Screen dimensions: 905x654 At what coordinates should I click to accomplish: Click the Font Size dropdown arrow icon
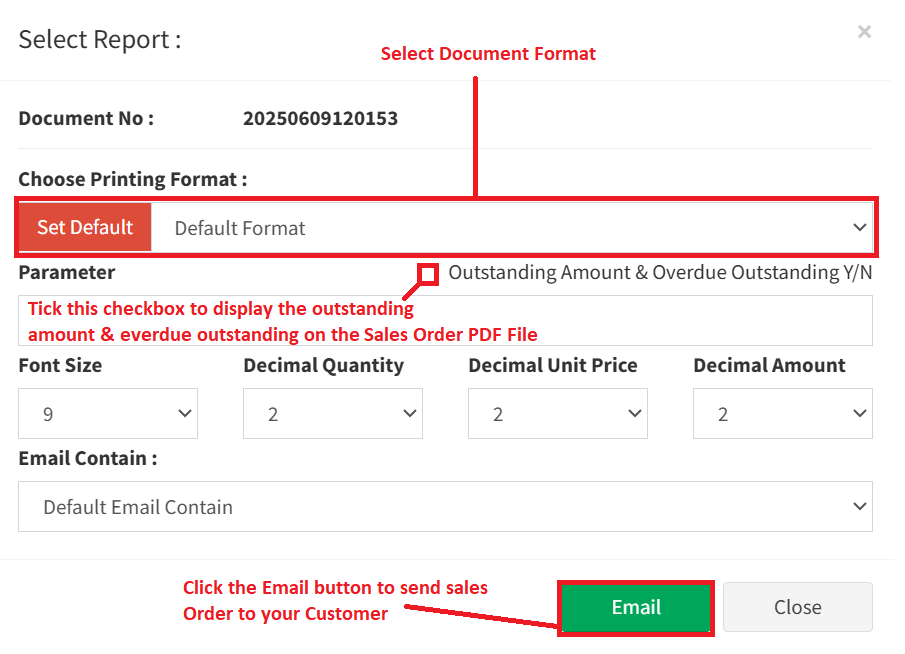pyautogui.click(x=184, y=414)
